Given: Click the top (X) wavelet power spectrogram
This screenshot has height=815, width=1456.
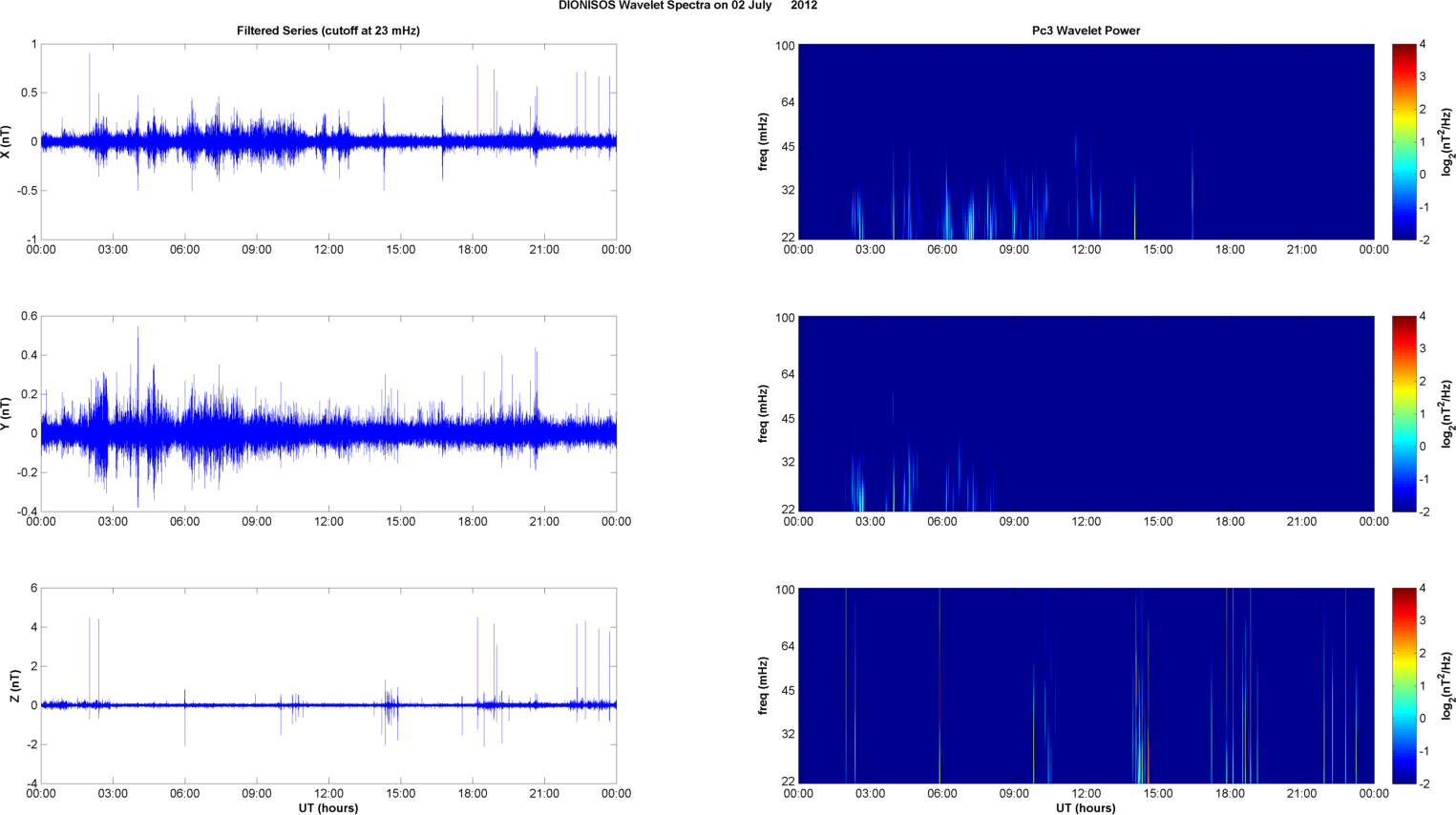Looking at the screenshot, I should (1086, 142).
